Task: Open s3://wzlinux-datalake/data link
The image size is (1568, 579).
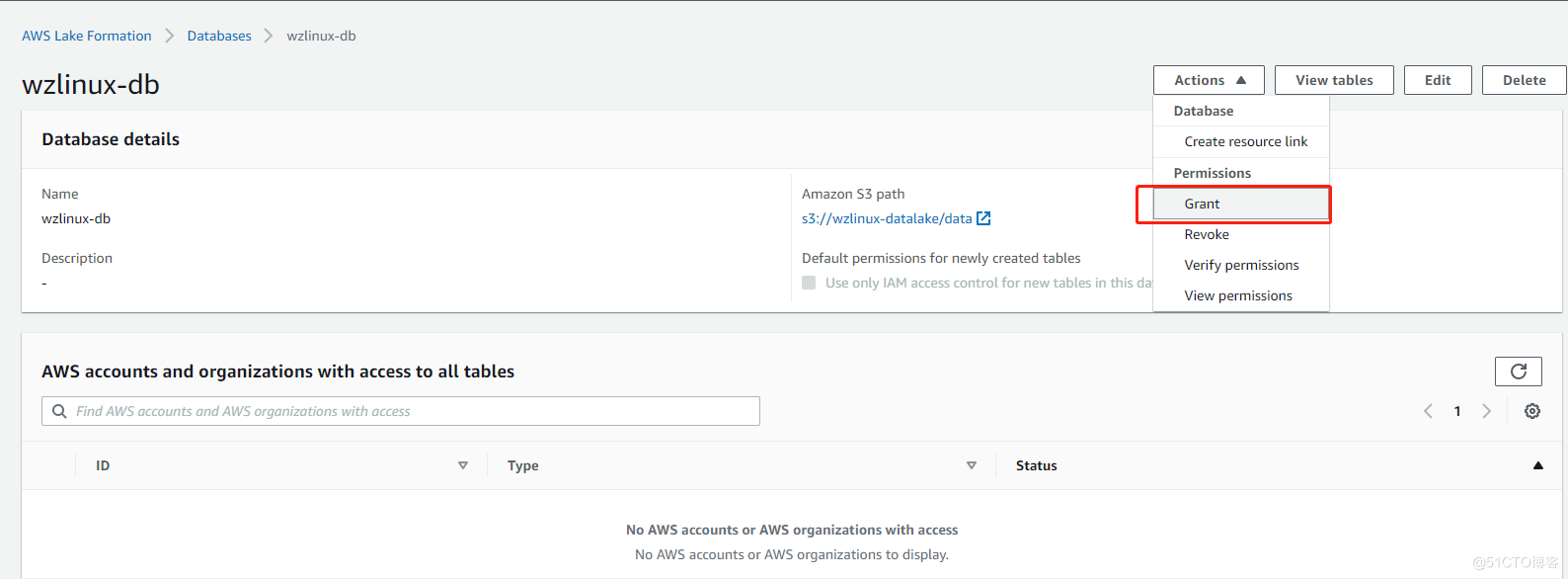Action: click(x=887, y=218)
